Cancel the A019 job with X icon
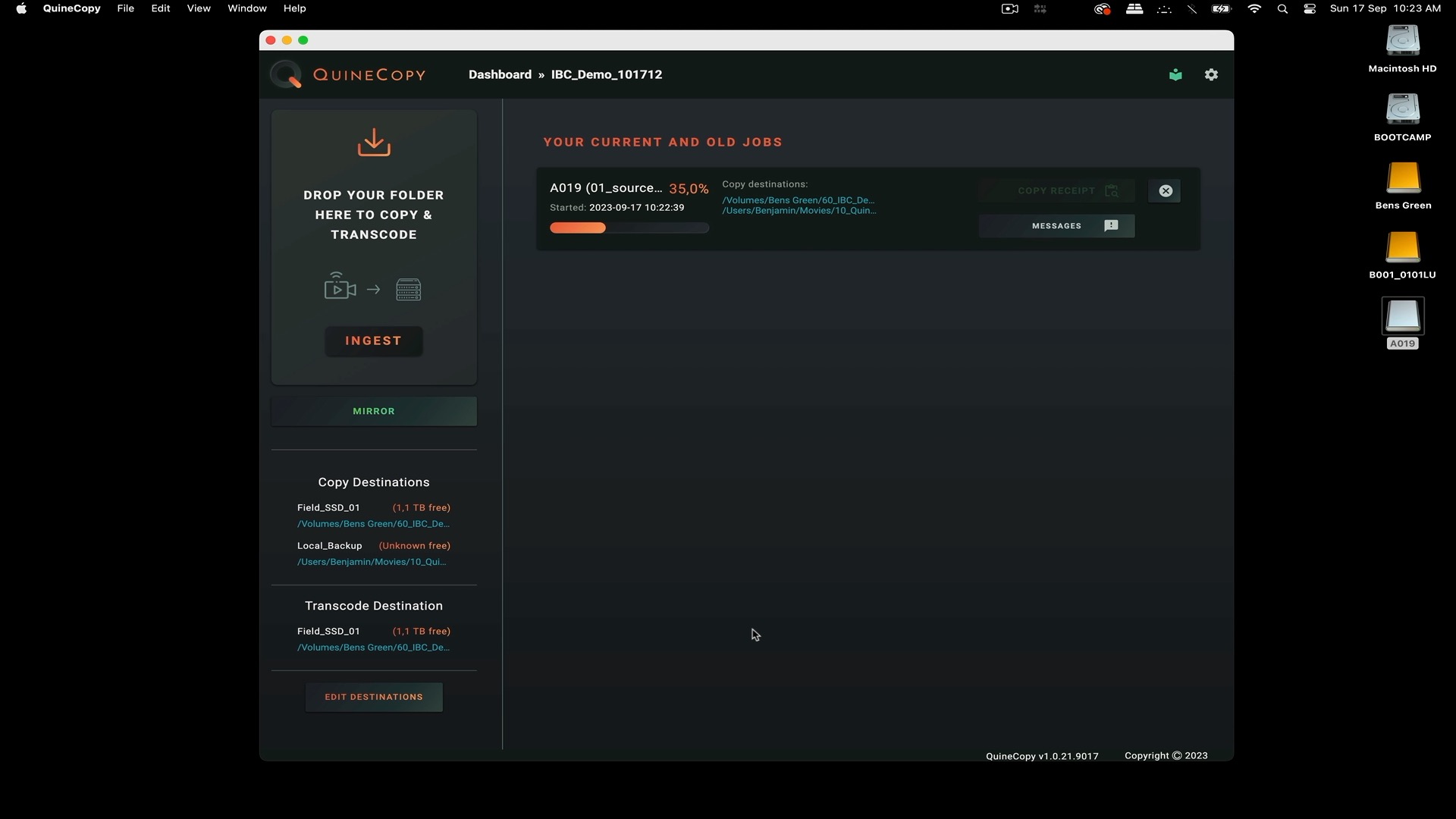This screenshot has height=819, width=1456. point(1165,191)
